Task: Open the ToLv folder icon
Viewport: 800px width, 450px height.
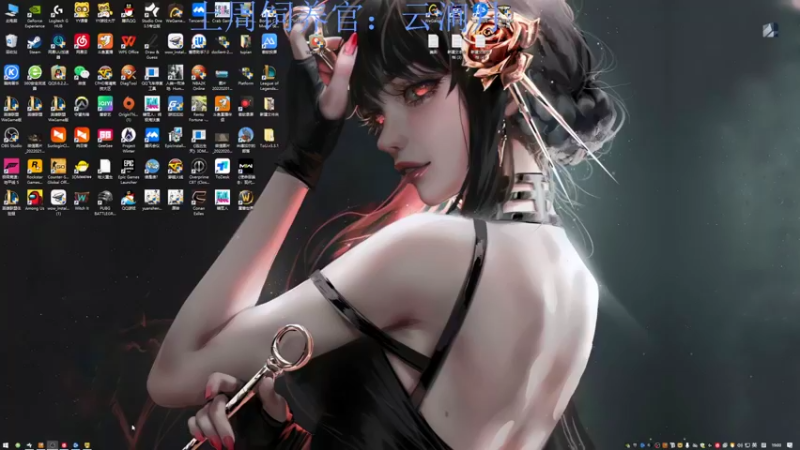Action: [x=269, y=135]
